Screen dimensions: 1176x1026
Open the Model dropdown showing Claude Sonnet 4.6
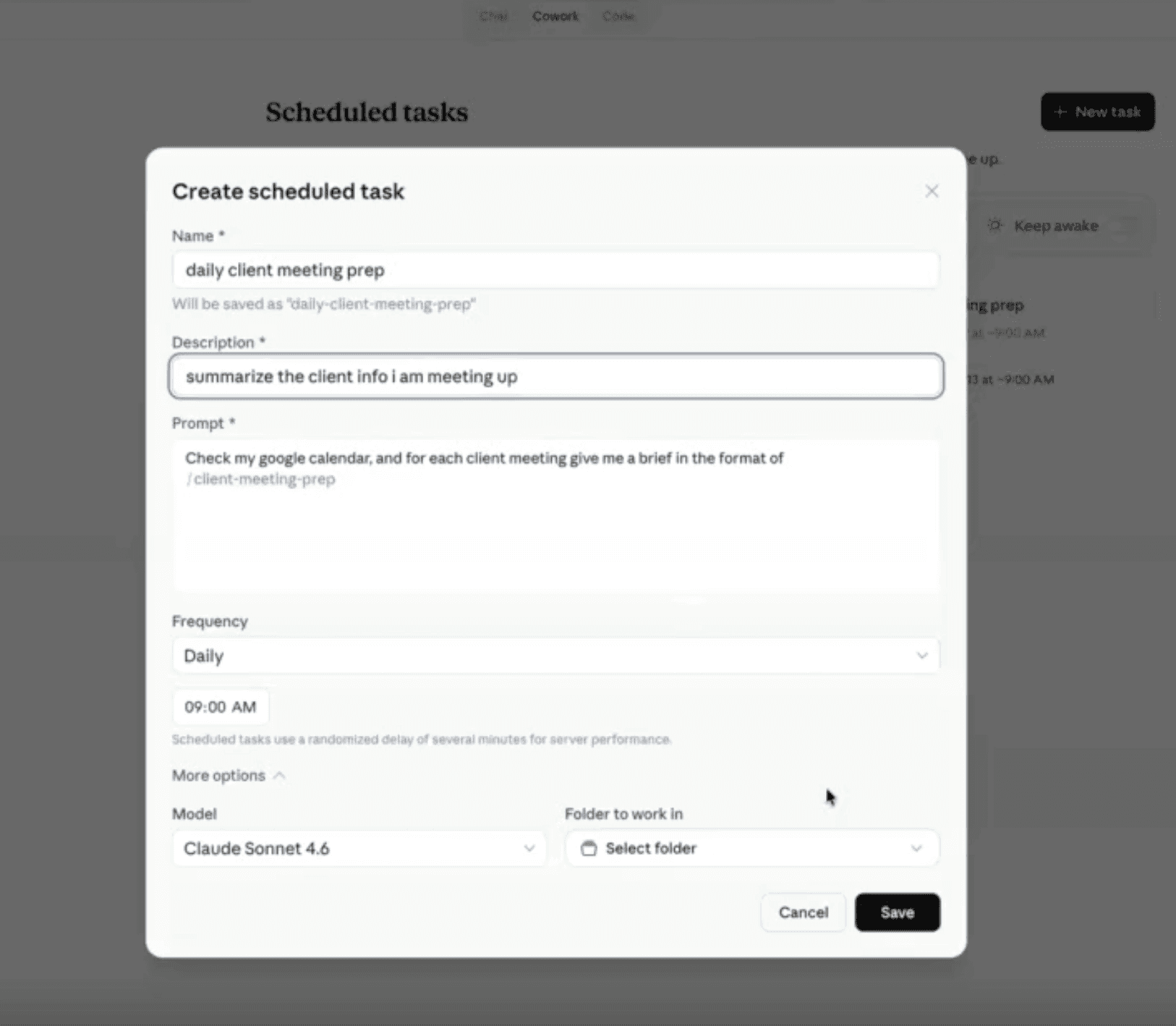tap(358, 848)
